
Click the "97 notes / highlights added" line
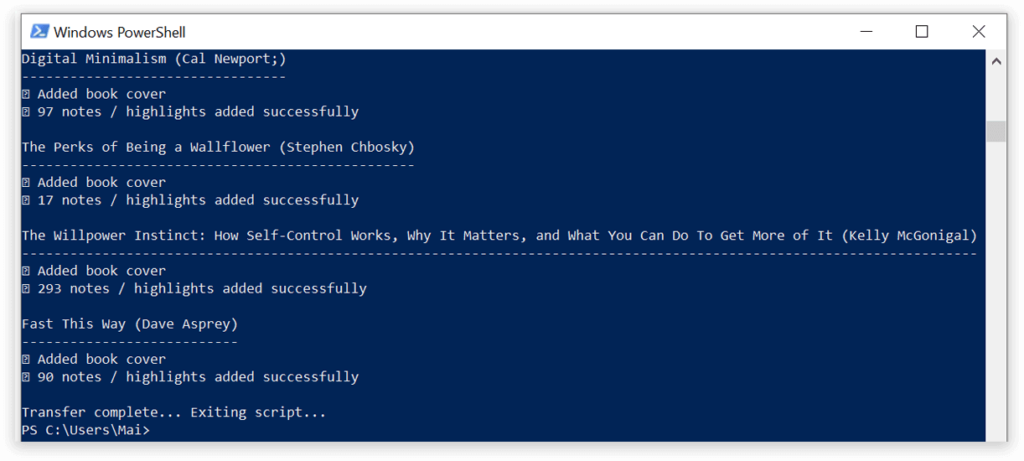click(x=197, y=112)
